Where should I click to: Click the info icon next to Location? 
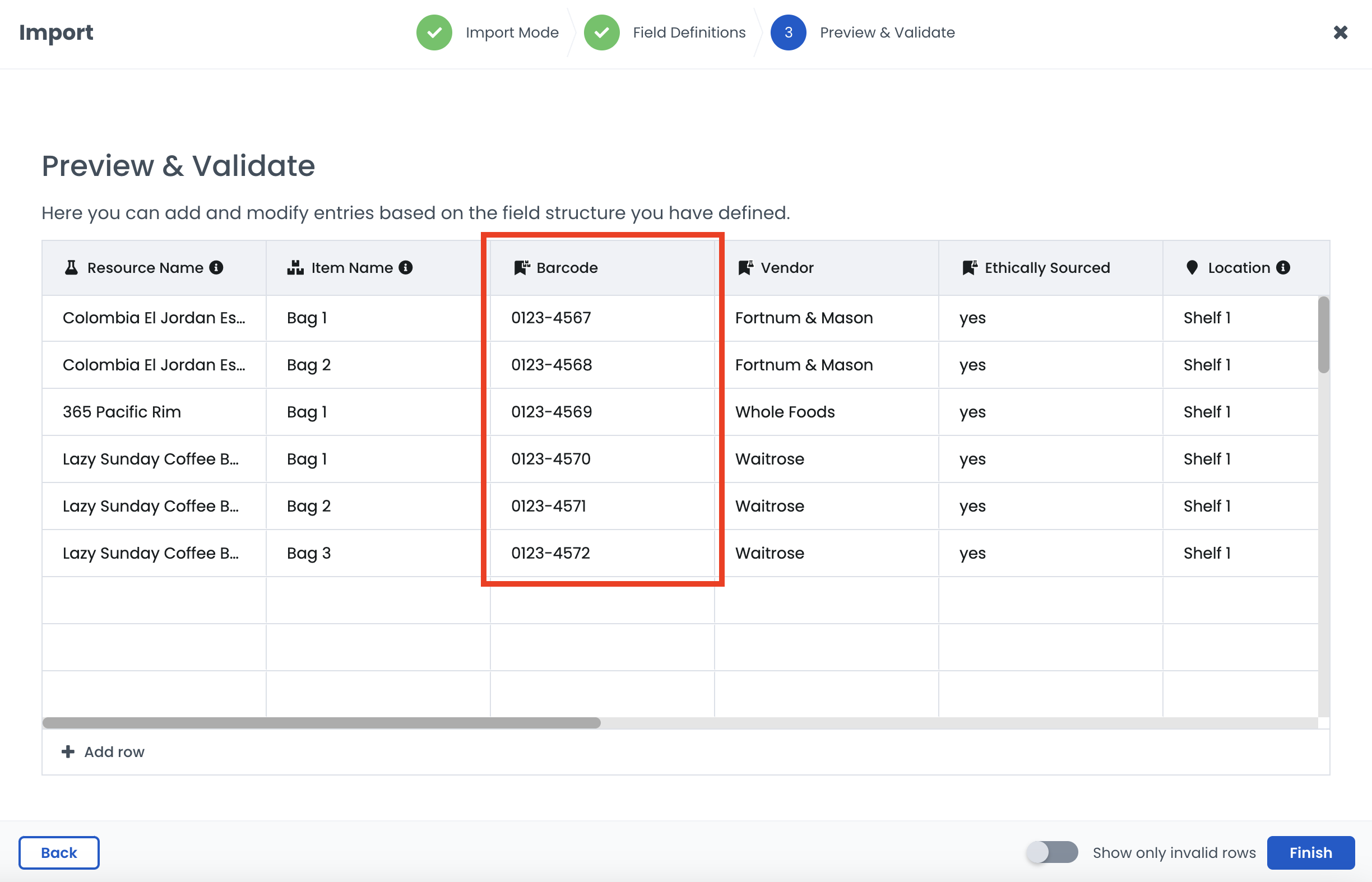point(1283,267)
